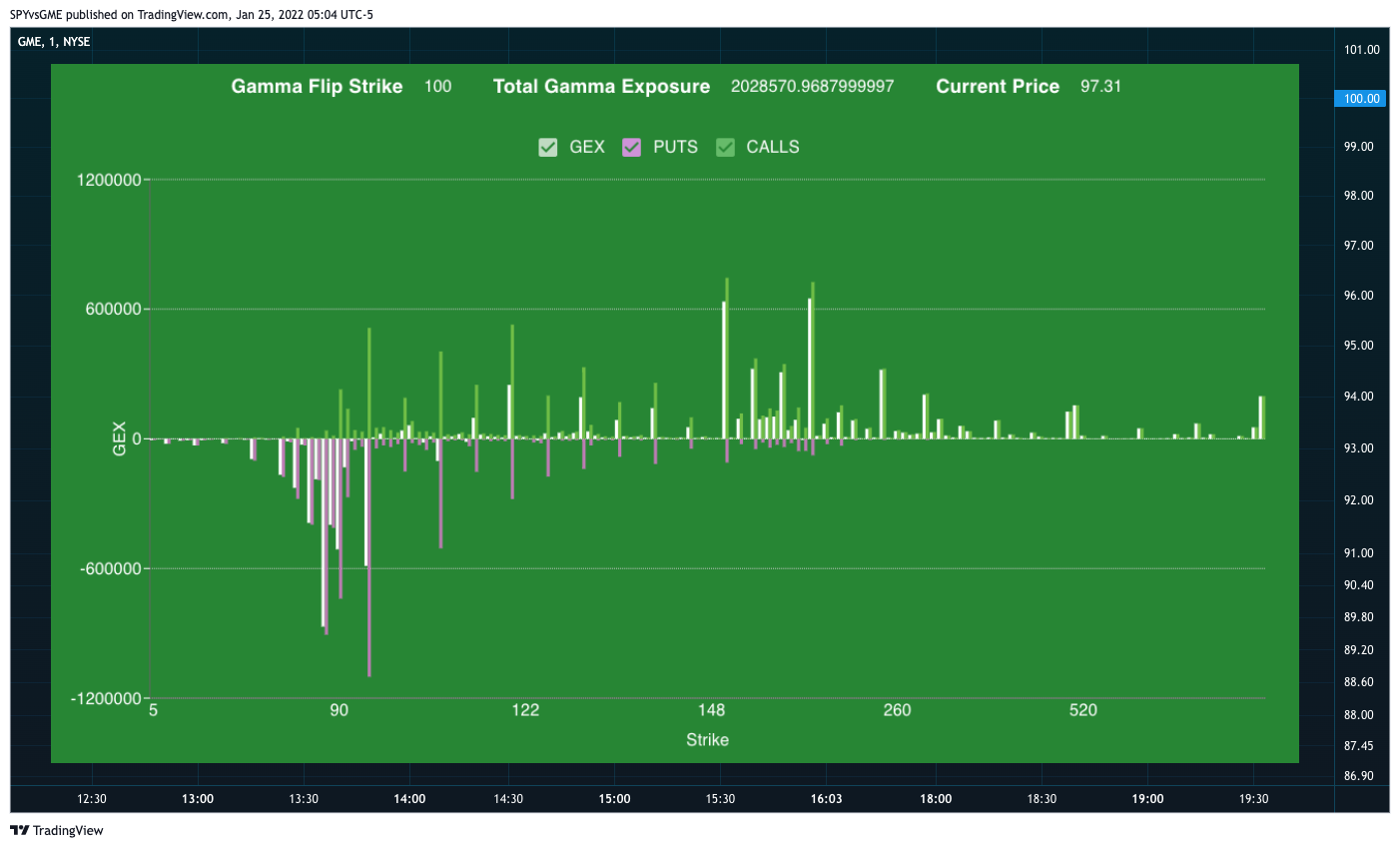Click the strike 90 x-axis label
Image resolution: width=1400 pixels, height=848 pixels.
click(x=340, y=710)
